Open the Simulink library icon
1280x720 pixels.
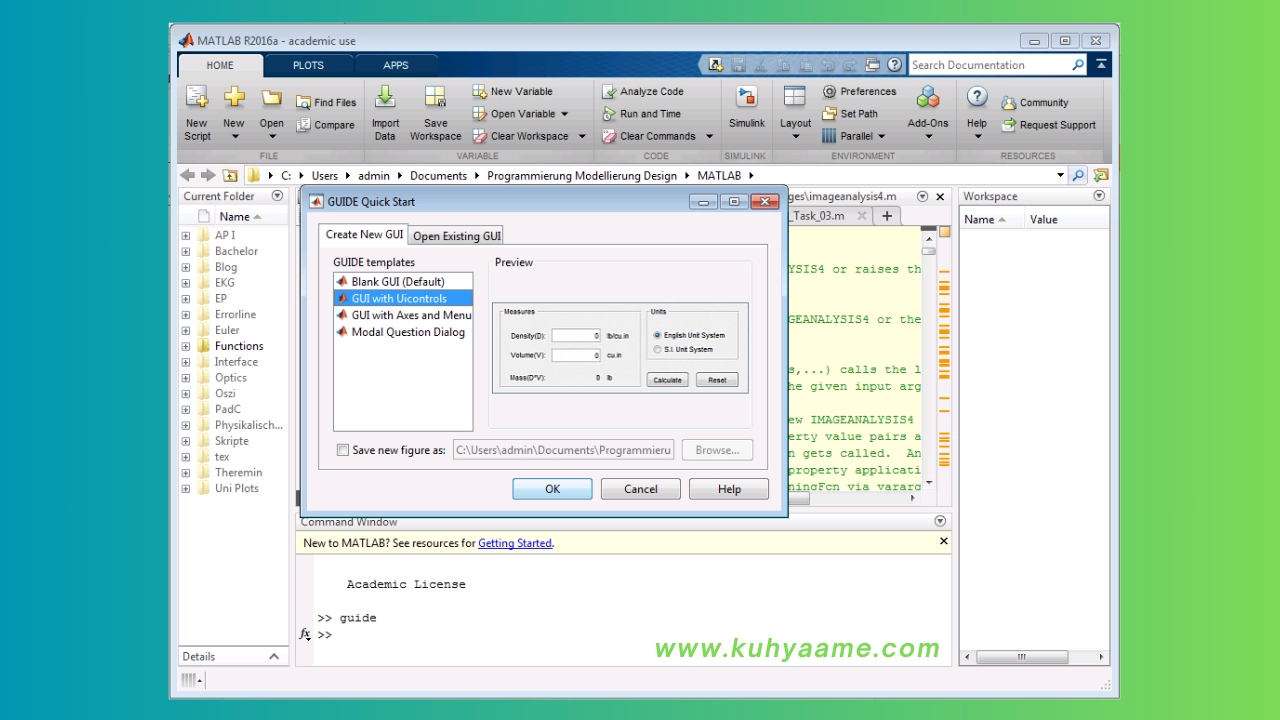tap(746, 97)
